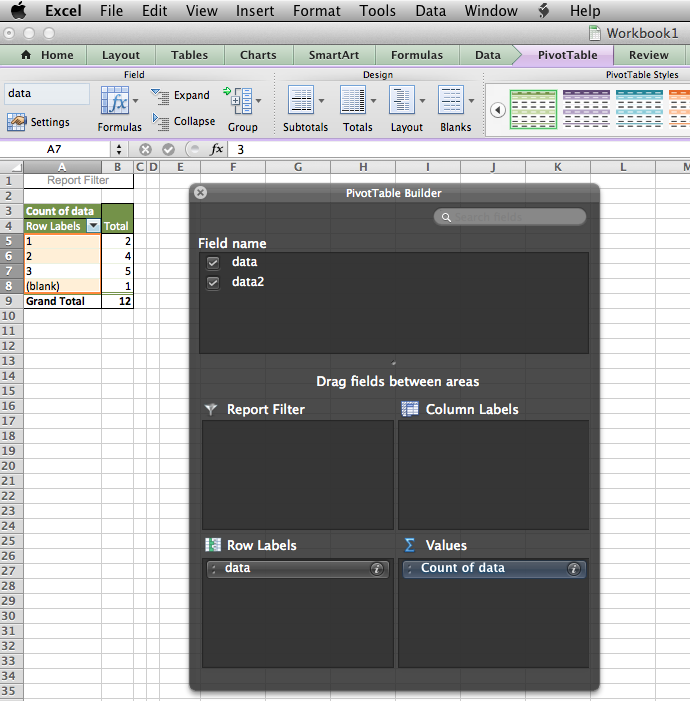The height and width of the screenshot is (701, 690).
Task: Switch to the Review ribbon tab
Action: [648, 55]
